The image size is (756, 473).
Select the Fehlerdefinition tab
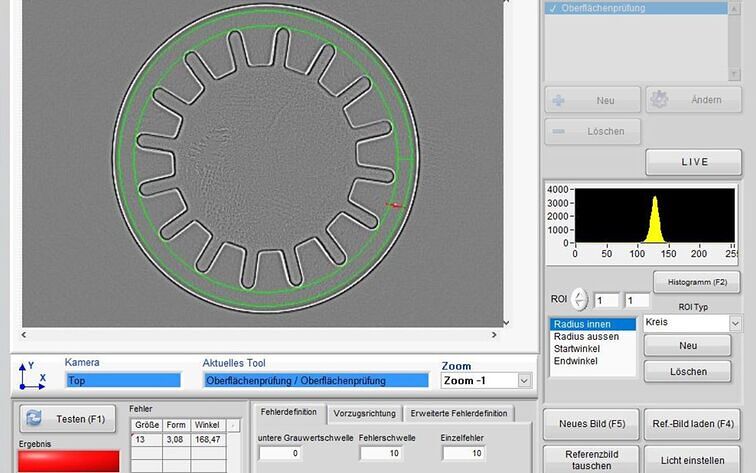(x=288, y=412)
